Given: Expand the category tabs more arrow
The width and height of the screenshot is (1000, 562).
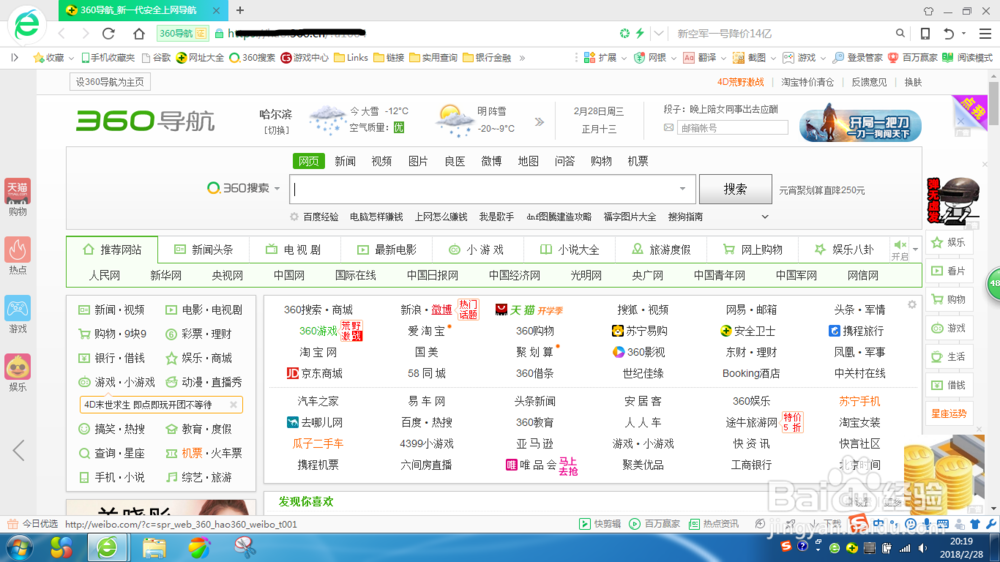Looking at the screenshot, I should click(915, 249).
